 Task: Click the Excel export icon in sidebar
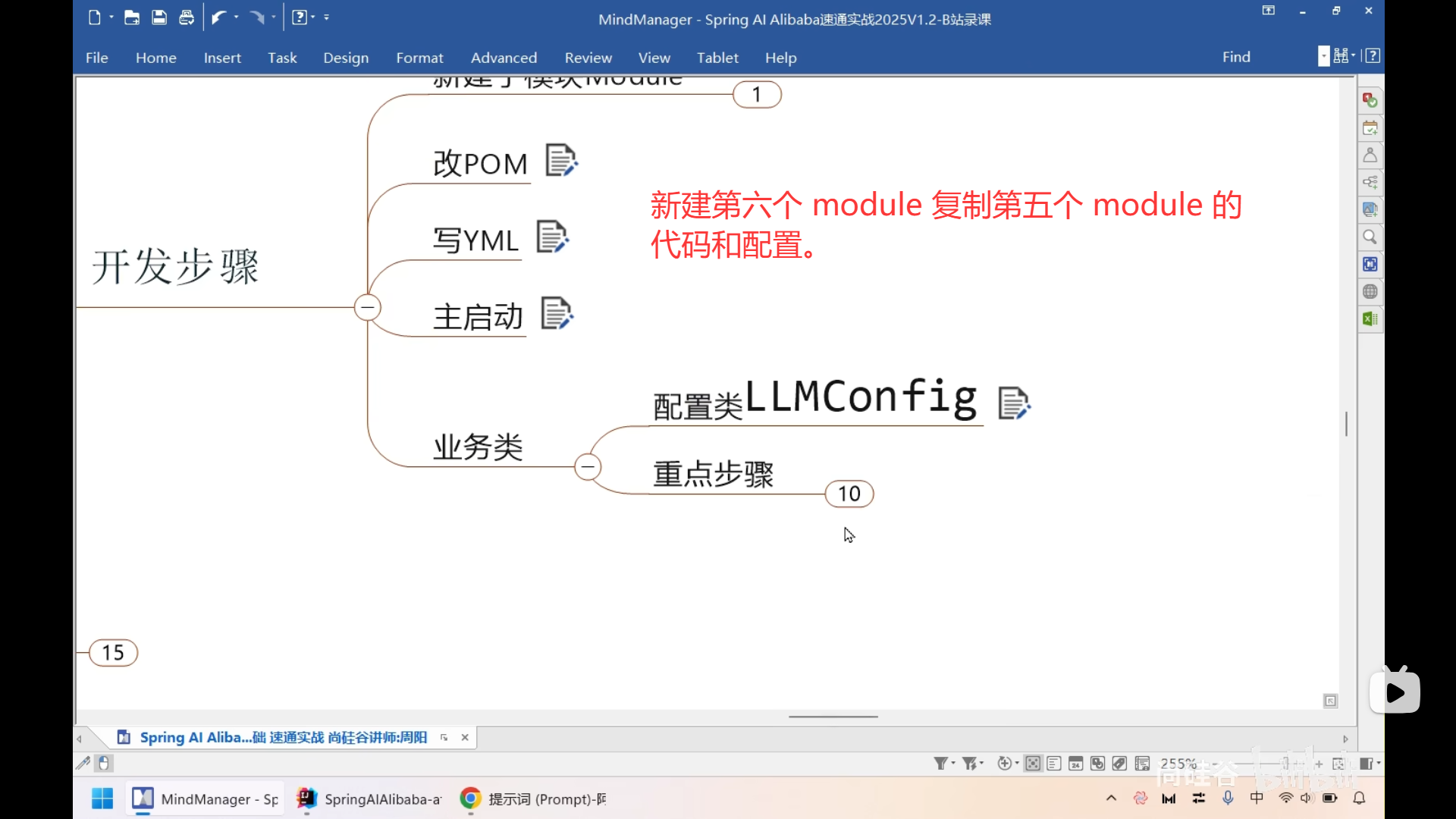point(1370,318)
